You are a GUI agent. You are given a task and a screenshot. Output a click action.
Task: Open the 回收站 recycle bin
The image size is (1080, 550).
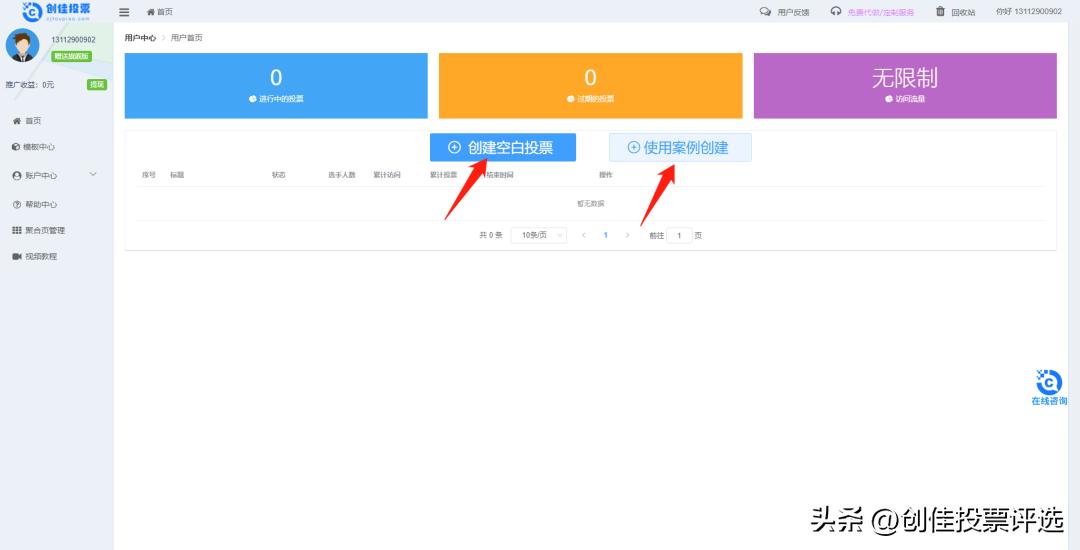(x=955, y=12)
